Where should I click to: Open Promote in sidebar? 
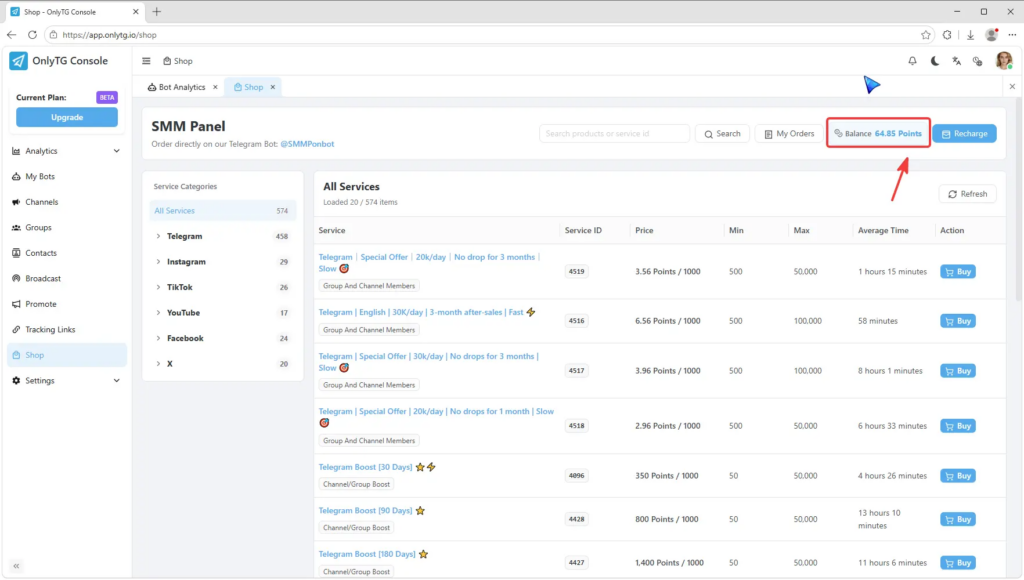(x=67, y=304)
